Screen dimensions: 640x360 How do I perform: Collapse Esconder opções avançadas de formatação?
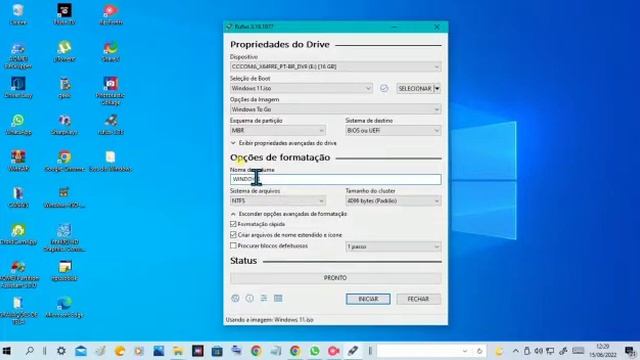coord(289,214)
